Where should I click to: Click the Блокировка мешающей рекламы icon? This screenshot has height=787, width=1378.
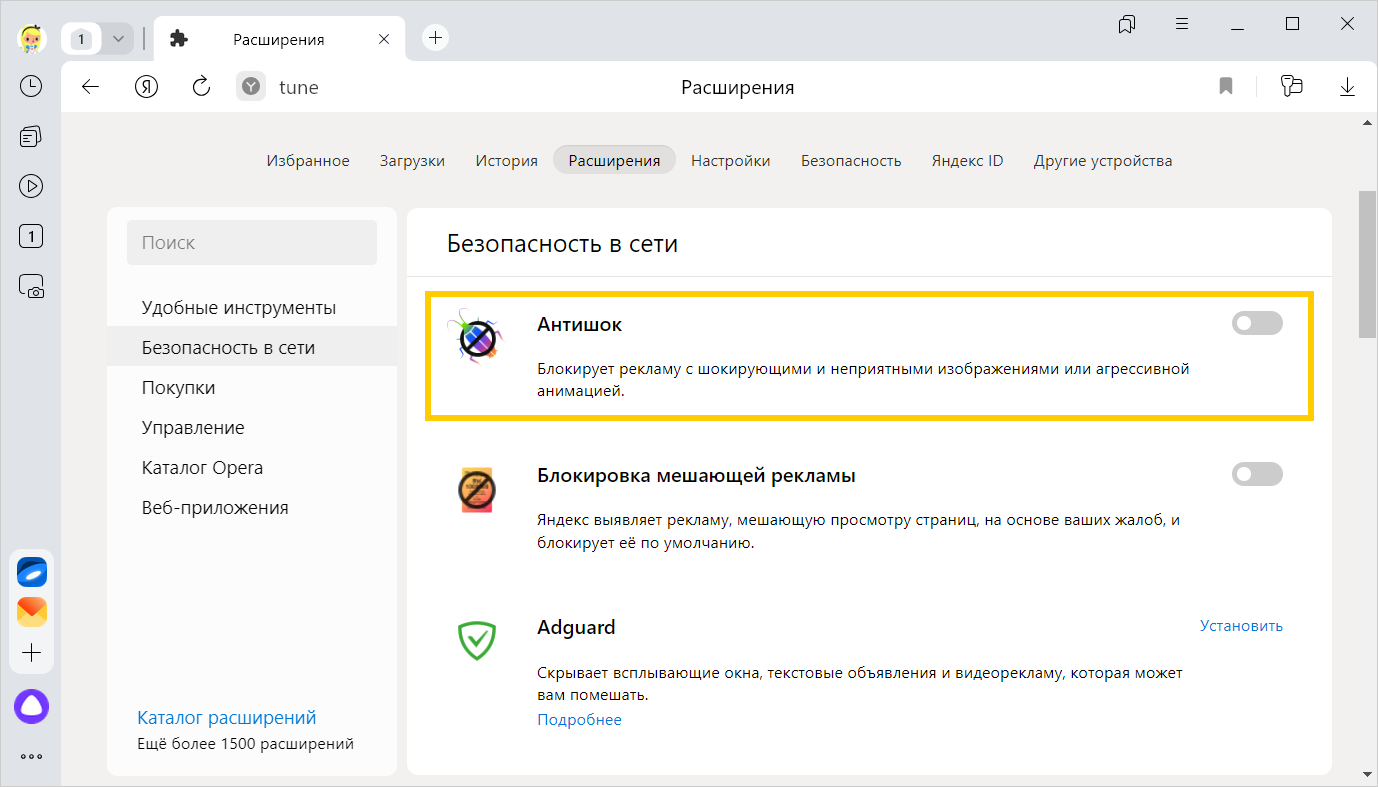click(x=477, y=490)
